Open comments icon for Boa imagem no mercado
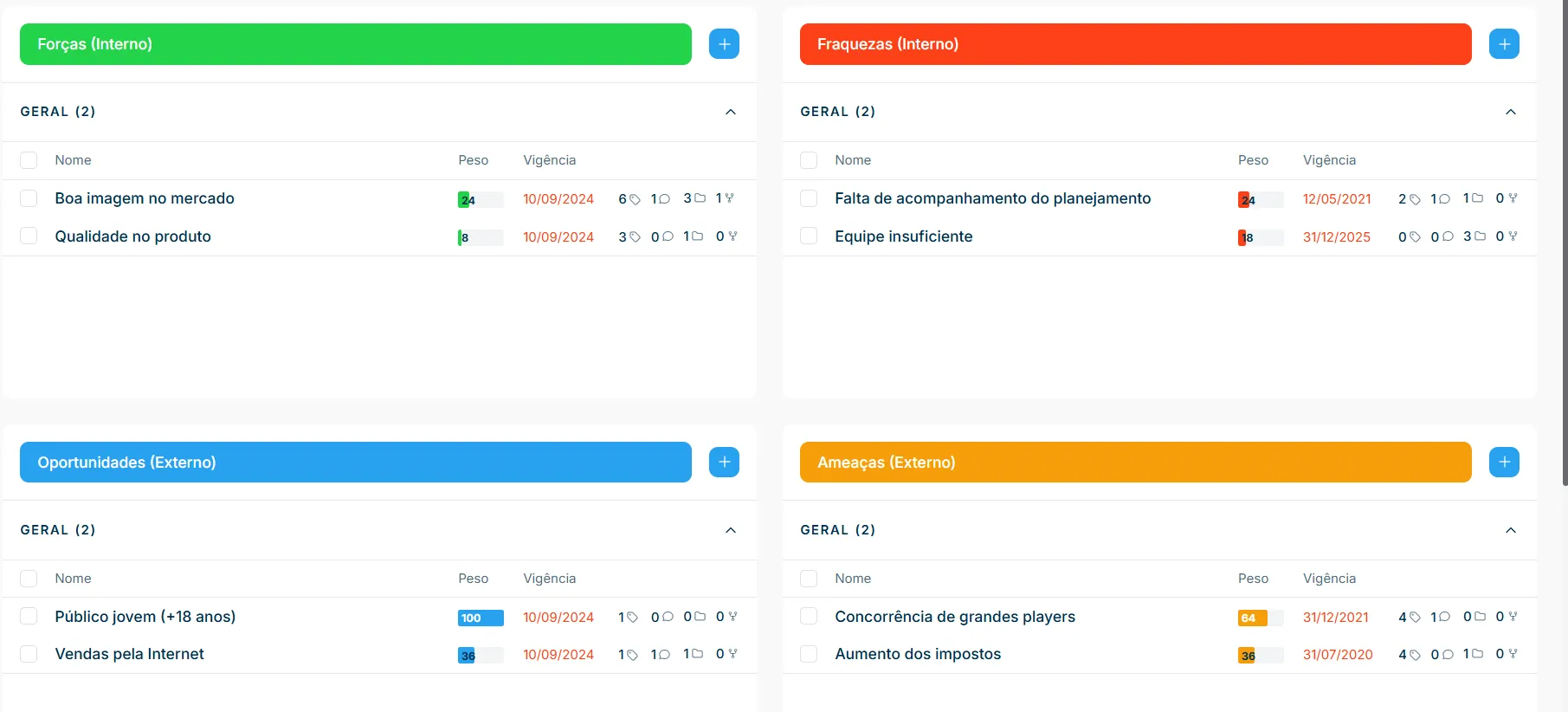Image resolution: width=1568 pixels, height=712 pixels. click(x=664, y=199)
